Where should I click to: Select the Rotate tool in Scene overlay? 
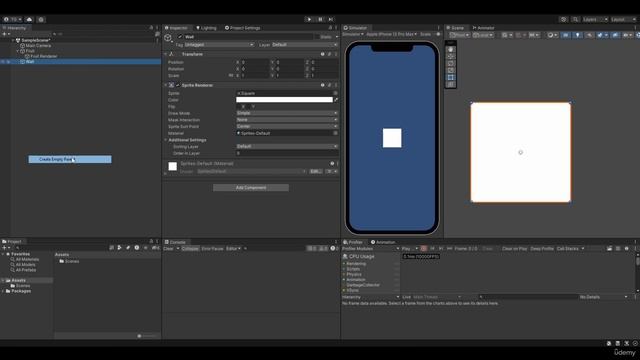tap(451, 63)
